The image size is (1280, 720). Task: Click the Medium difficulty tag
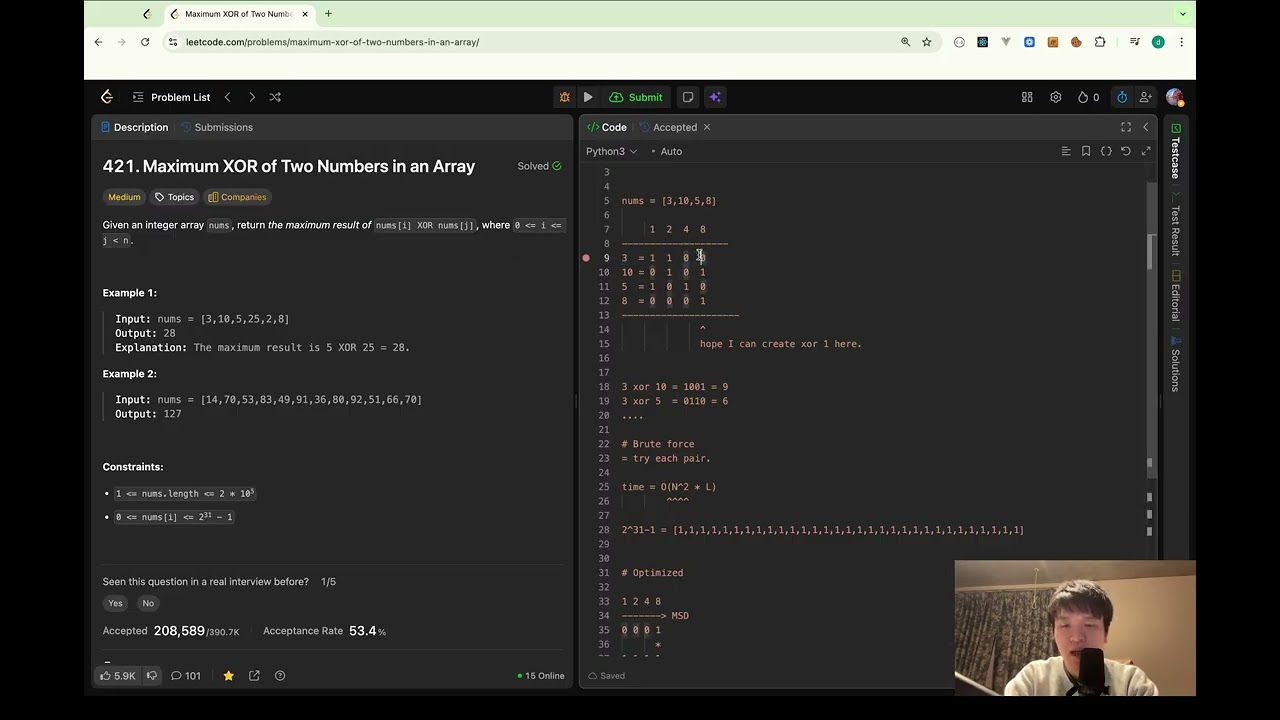coord(124,197)
